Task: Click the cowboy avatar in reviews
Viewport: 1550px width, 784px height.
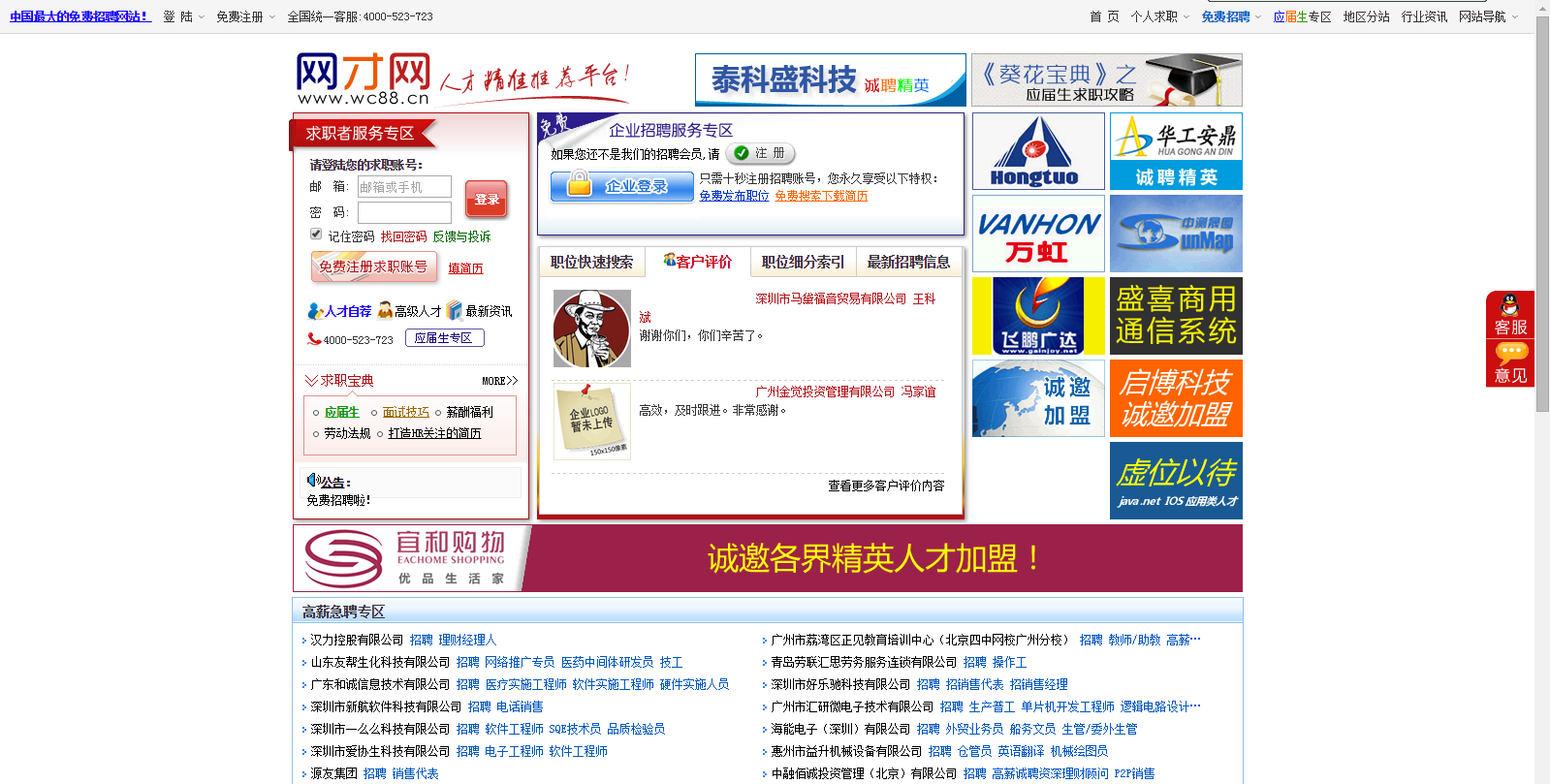Action: (592, 329)
